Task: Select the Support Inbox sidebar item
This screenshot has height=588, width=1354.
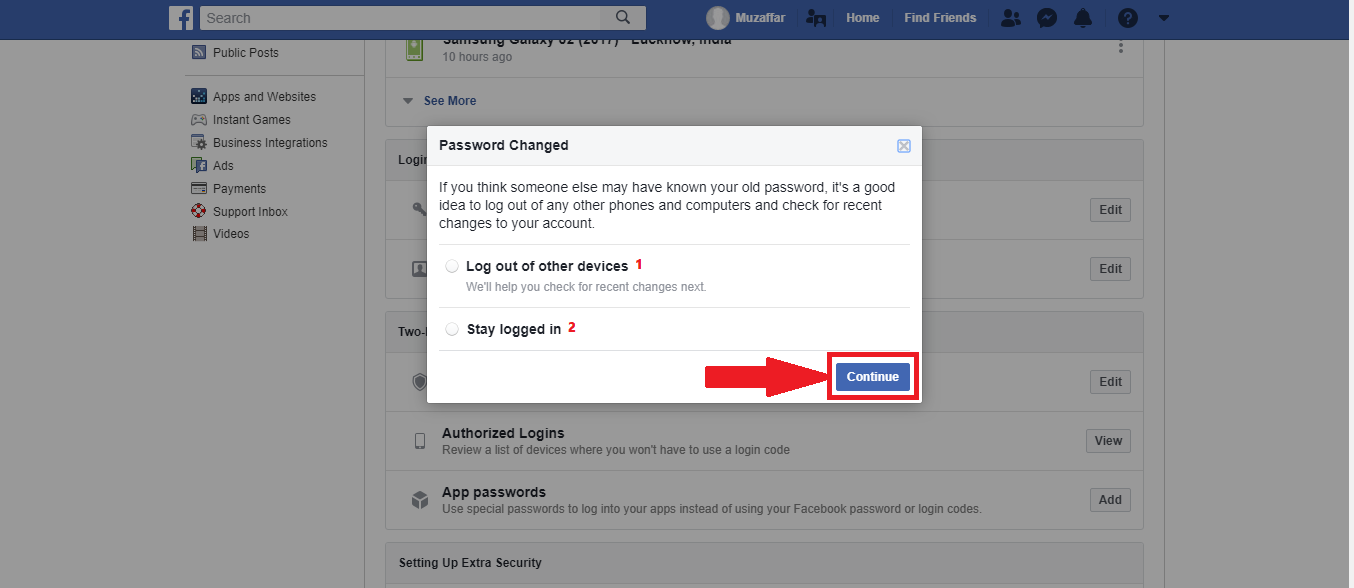Action: 248,211
